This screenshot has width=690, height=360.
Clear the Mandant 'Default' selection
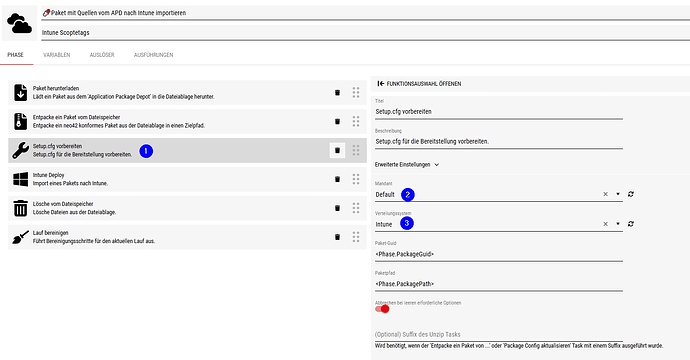coord(606,194)
